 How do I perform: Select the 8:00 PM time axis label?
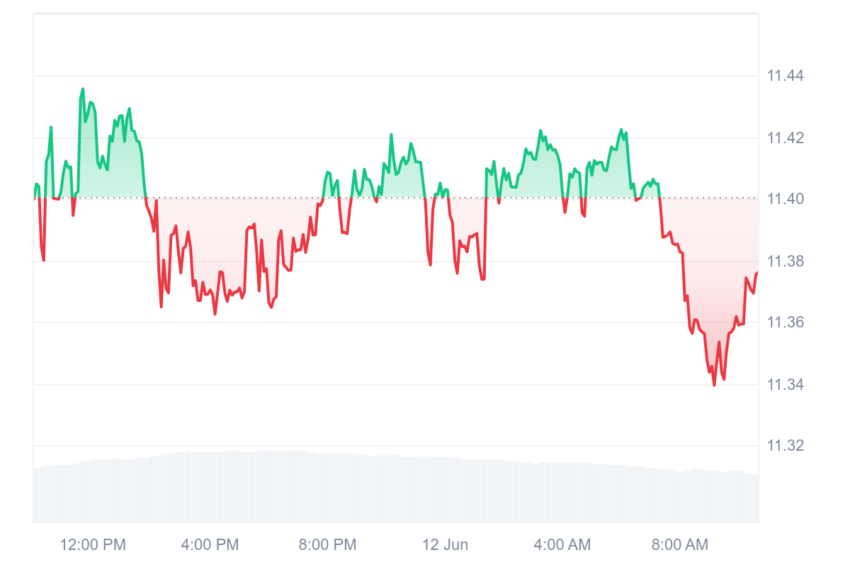(327, 544)
